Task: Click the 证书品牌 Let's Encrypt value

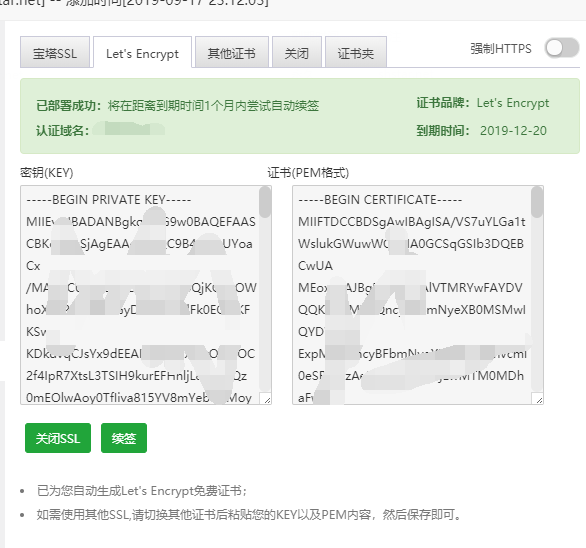Action: 513,102
